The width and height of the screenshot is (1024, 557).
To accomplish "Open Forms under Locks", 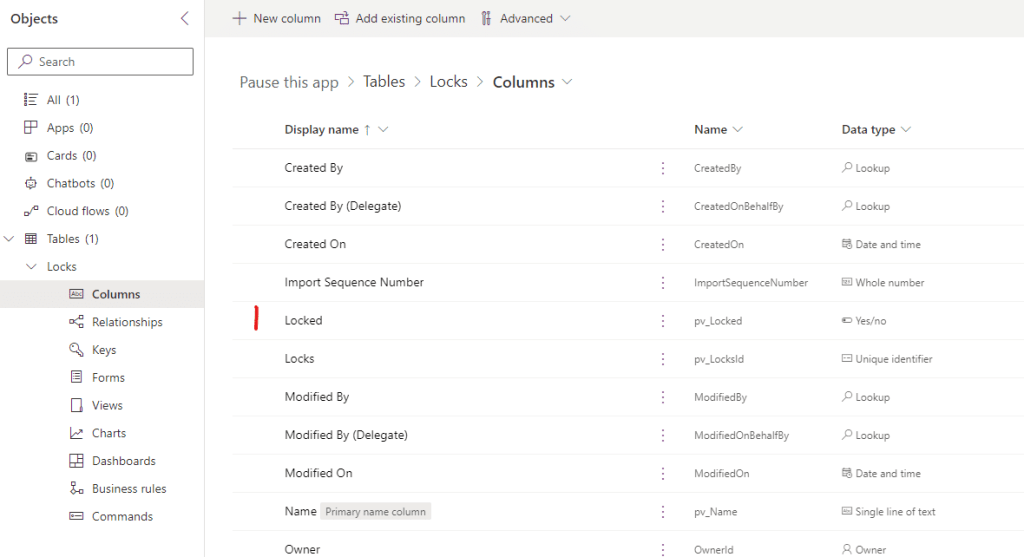I will [97, 377].
